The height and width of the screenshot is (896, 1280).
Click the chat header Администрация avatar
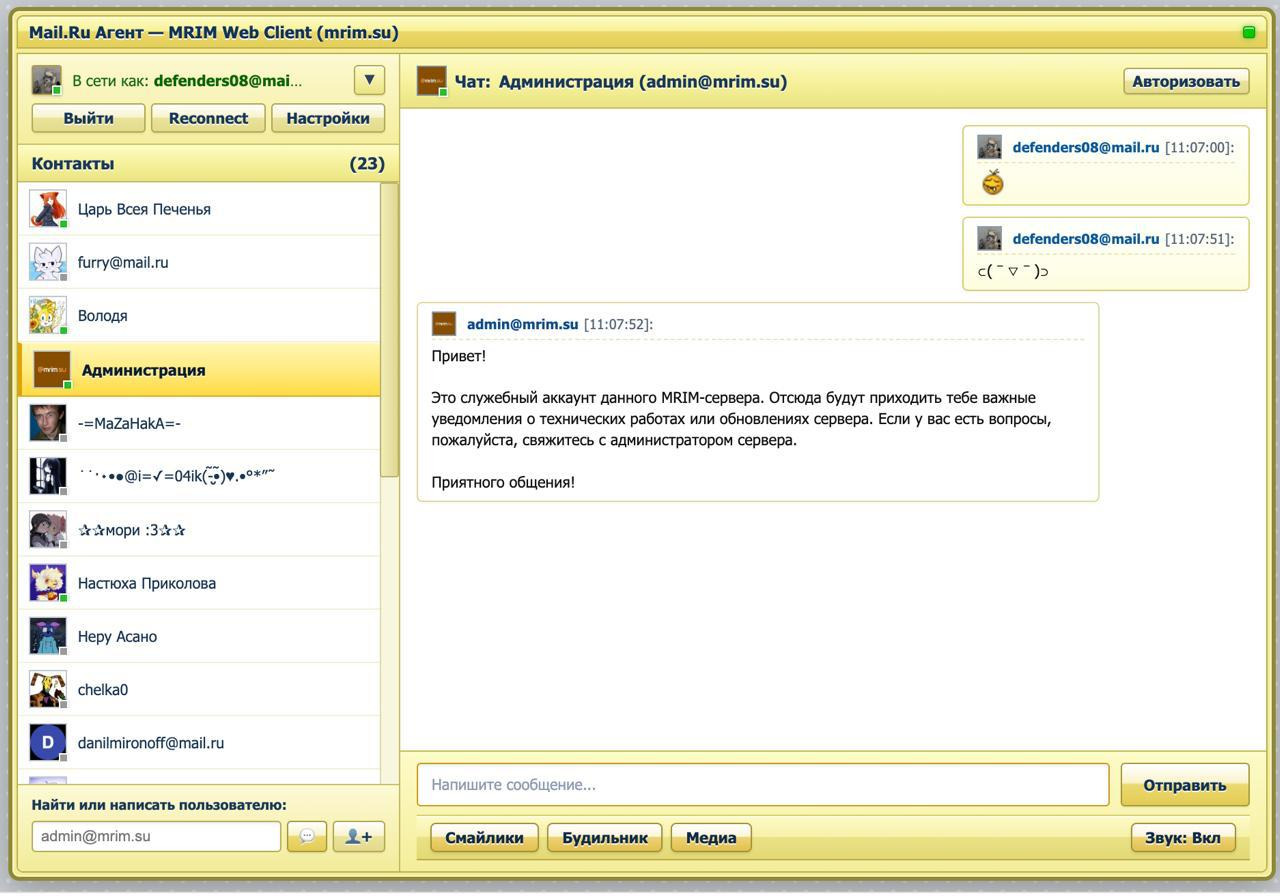coord(432,81)
